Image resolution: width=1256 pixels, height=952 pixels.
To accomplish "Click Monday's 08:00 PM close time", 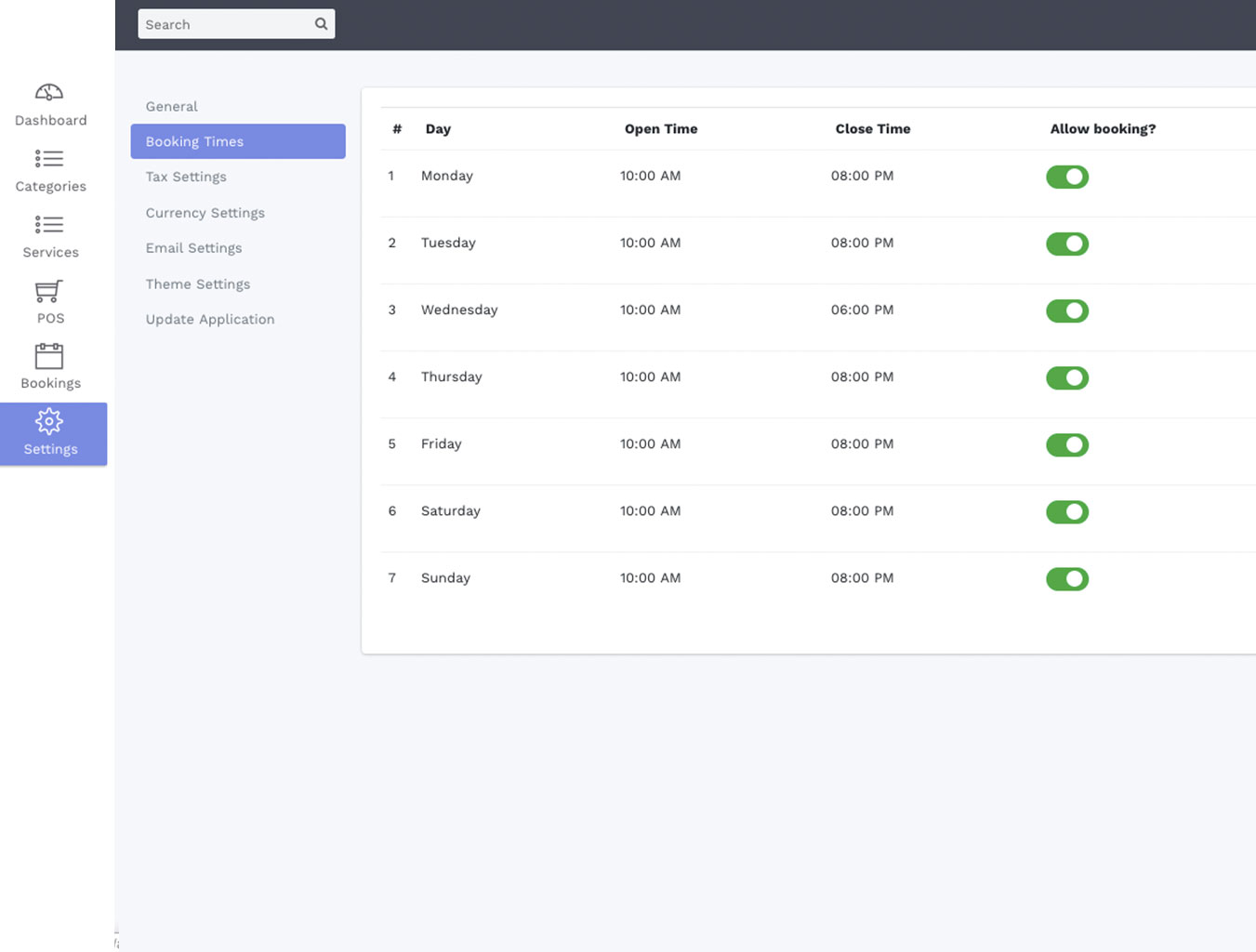I will pyautogui.click(x=863, y=176).
